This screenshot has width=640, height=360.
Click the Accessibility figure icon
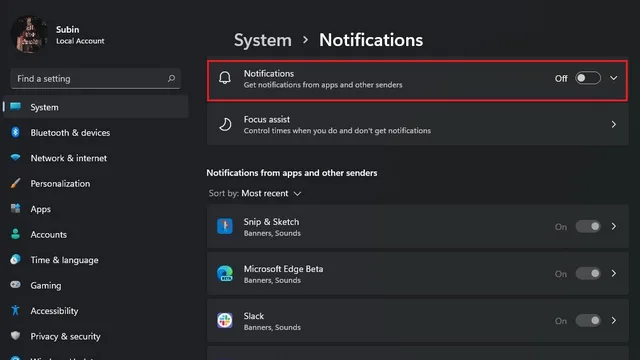coord(16,310)
